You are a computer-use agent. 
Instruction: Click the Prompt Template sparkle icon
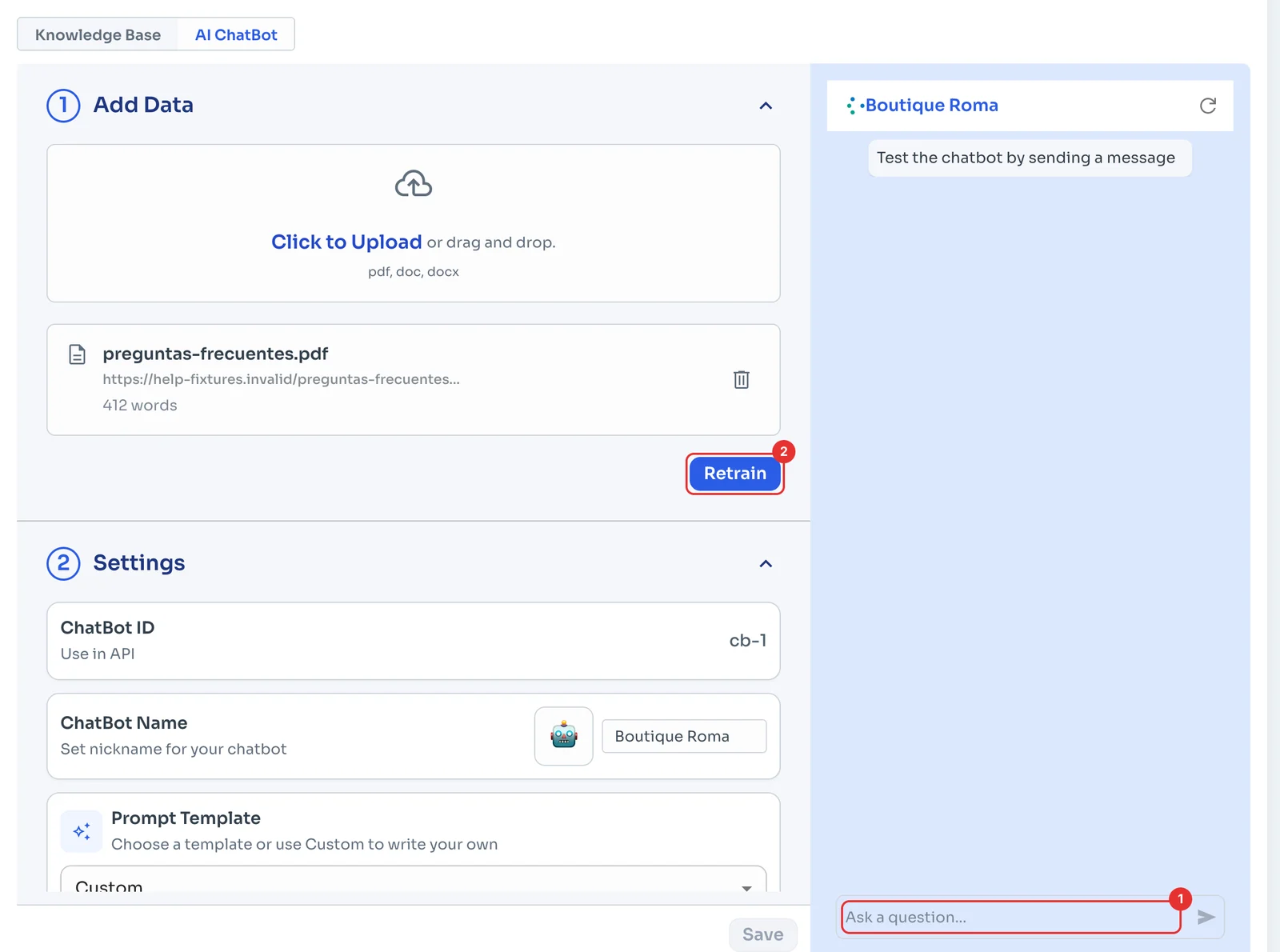[82, 831]
